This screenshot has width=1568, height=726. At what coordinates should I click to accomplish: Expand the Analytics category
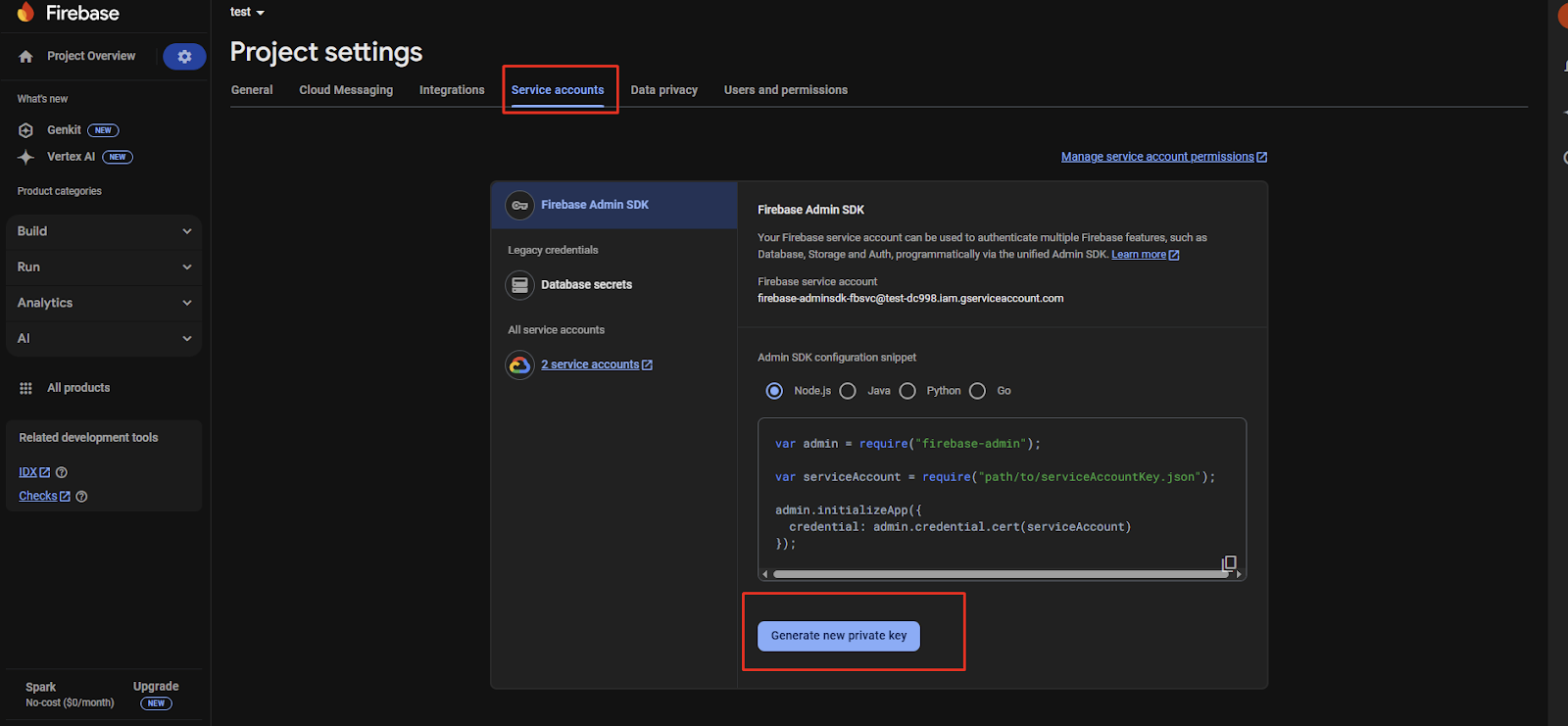point(104,303)
